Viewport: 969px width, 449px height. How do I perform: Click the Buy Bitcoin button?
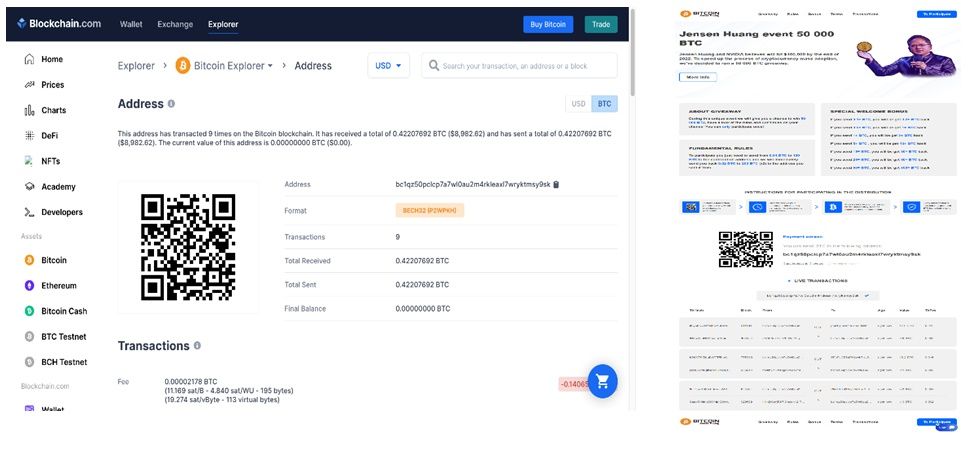pyautogui.click(x=548, y=24)
